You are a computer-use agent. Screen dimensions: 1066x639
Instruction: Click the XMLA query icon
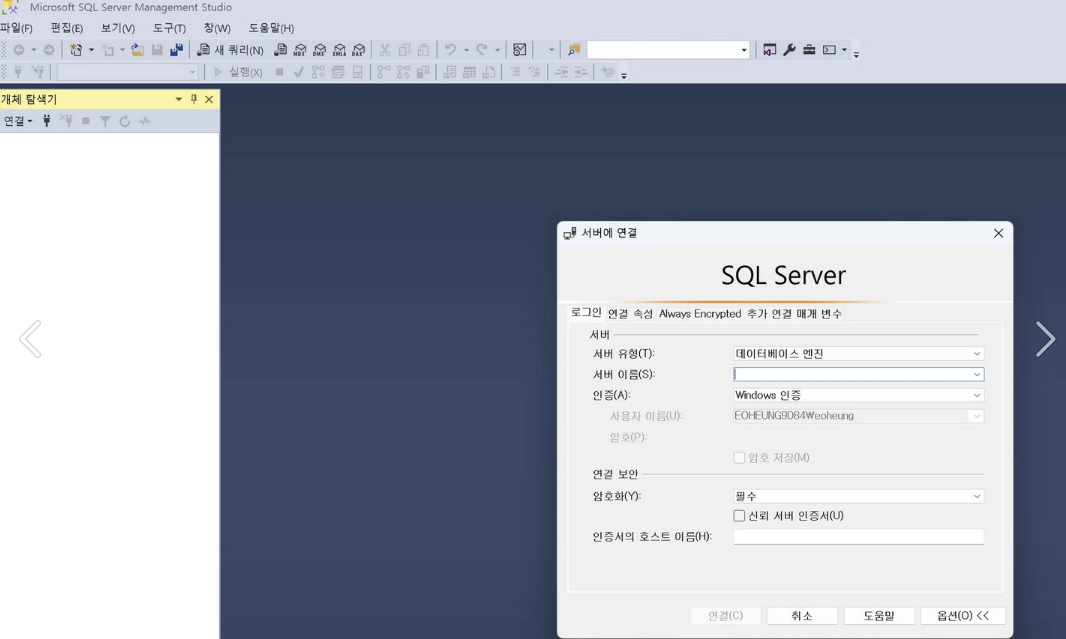[x=339, y=50]
